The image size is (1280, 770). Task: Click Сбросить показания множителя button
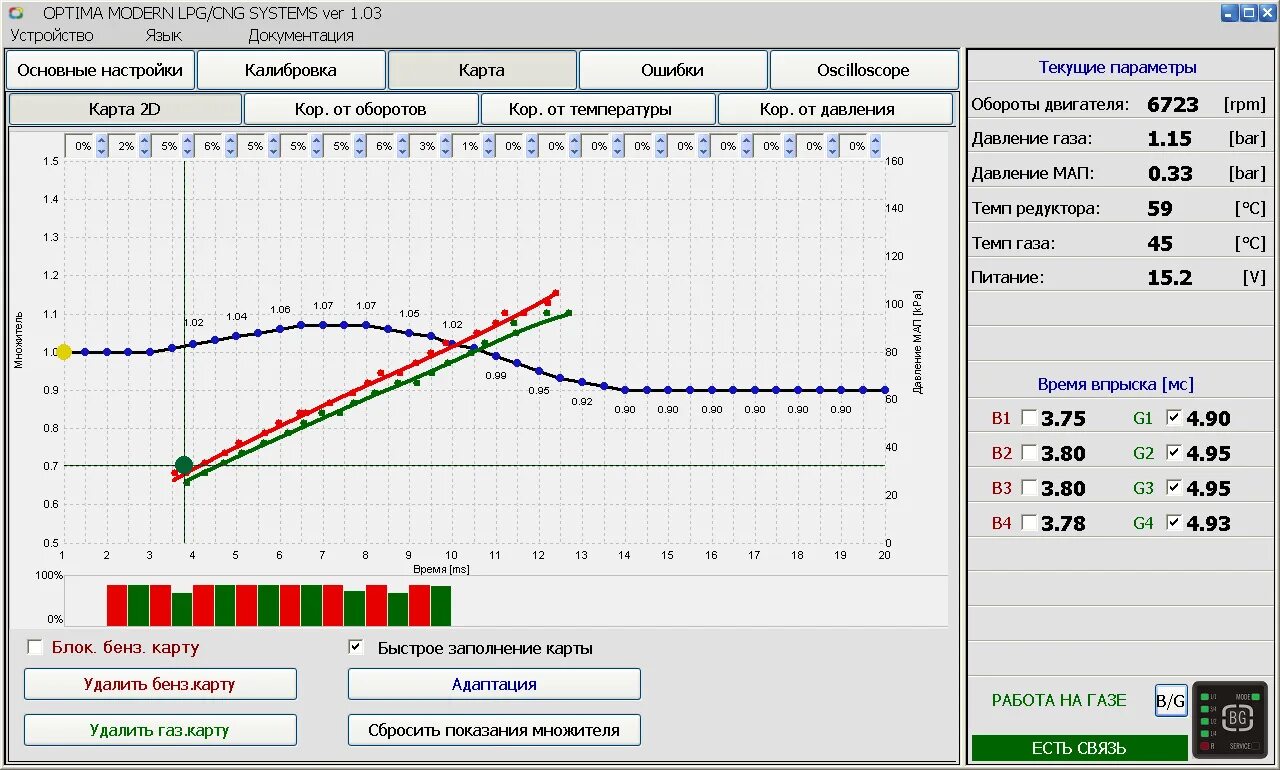(494, 730)
